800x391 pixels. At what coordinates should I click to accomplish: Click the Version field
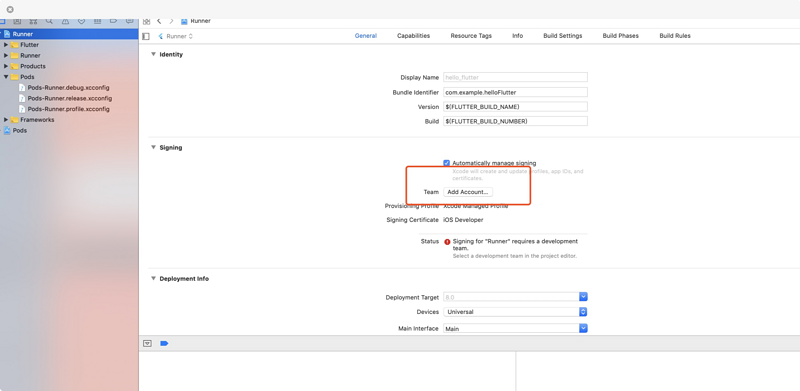coord(515,107)
